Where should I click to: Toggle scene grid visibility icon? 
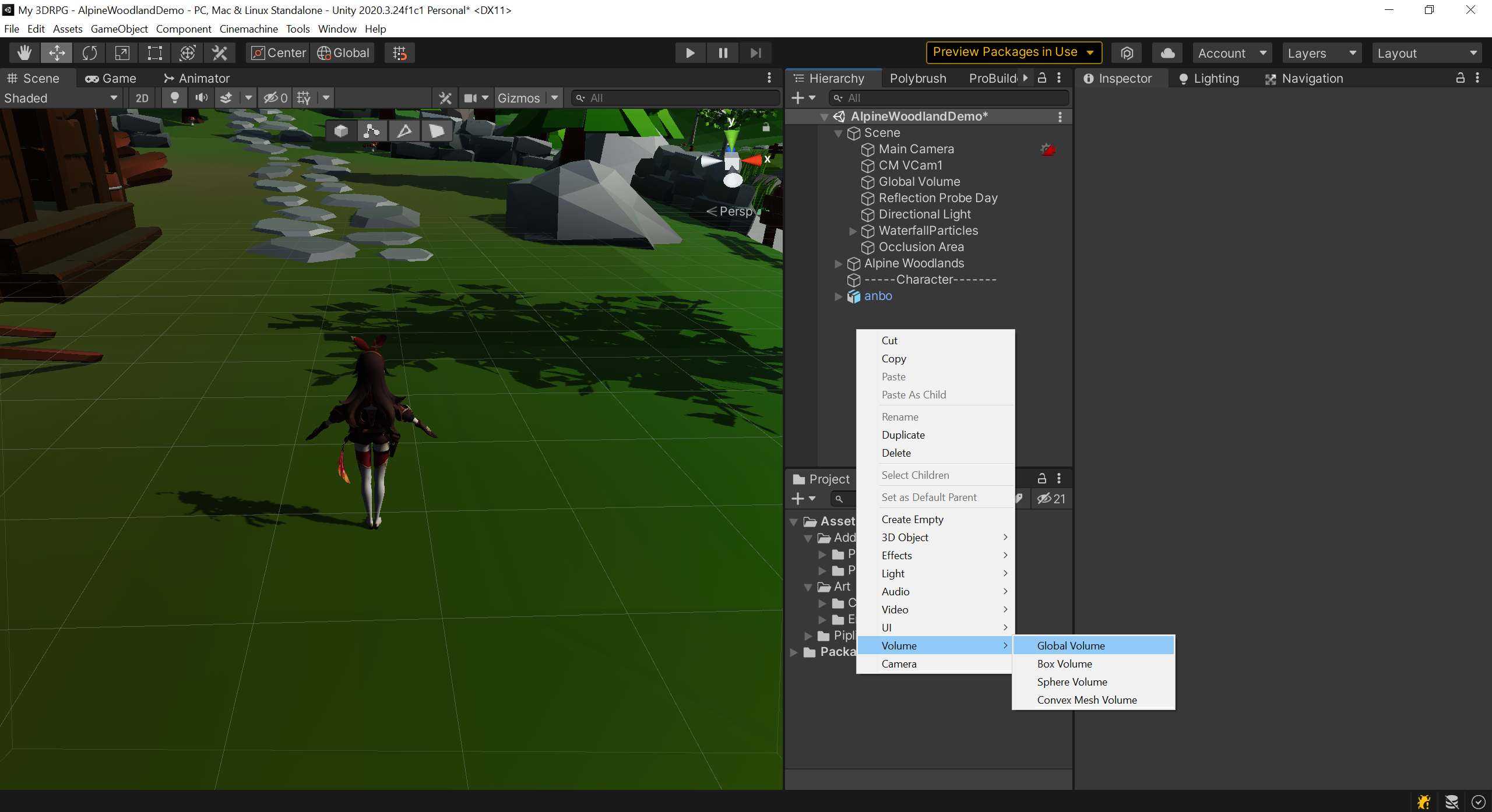click(x=303, y=98)
